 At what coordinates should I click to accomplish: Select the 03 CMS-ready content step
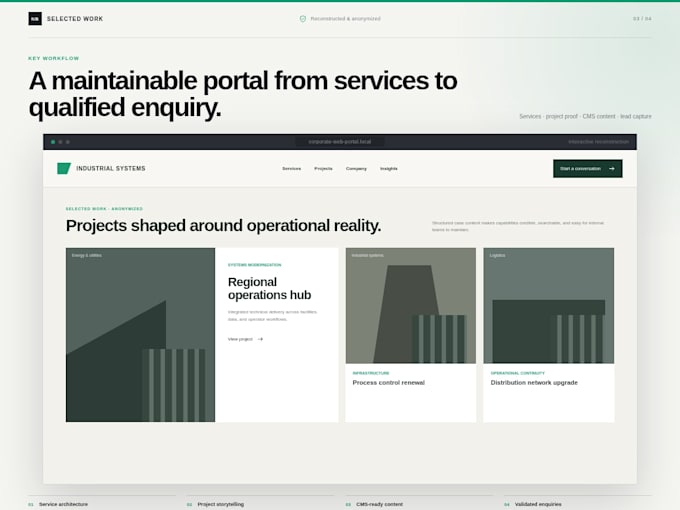click(x=419, y=503)
